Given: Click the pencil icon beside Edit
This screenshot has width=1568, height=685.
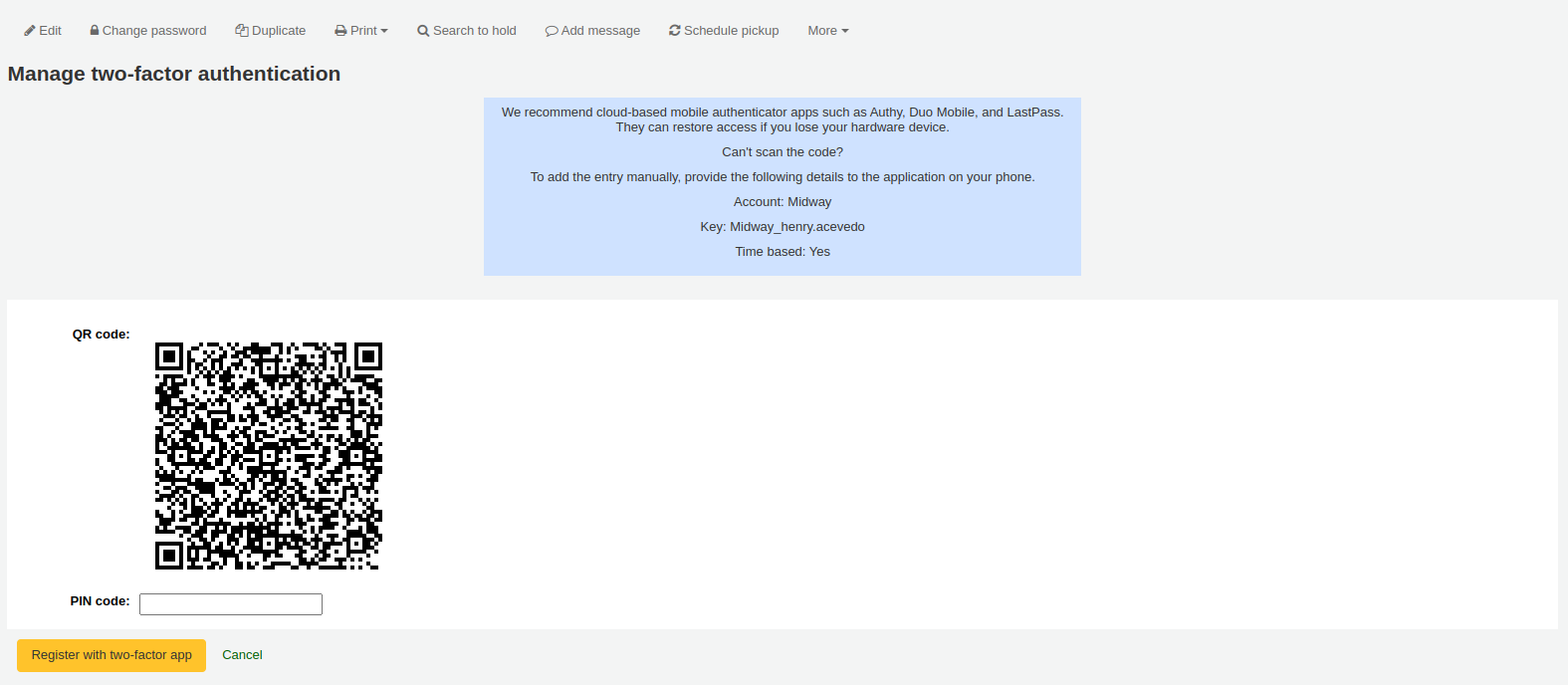Looking at the screenshot, I should click(30, 31).
